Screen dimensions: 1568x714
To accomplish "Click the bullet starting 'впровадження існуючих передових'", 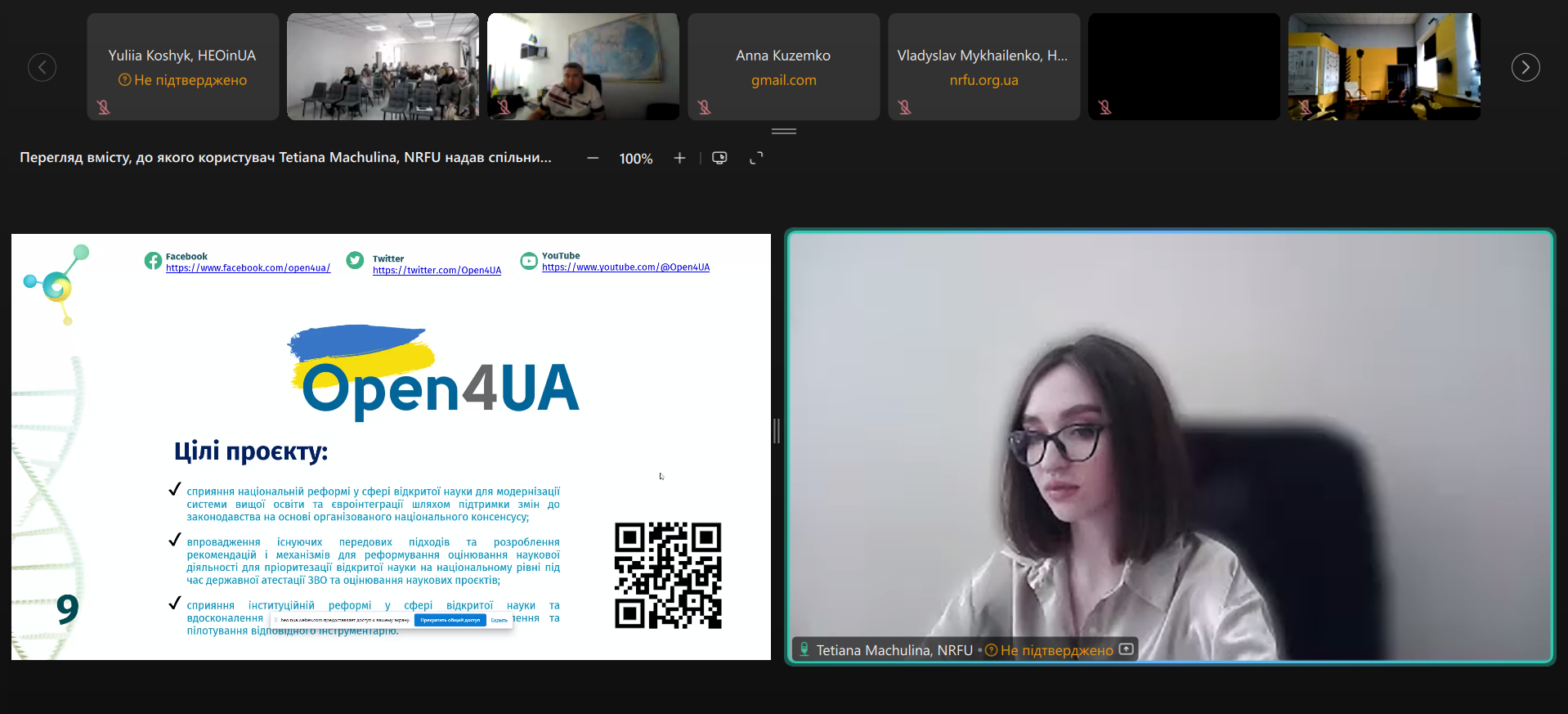I will pos(373,561).
